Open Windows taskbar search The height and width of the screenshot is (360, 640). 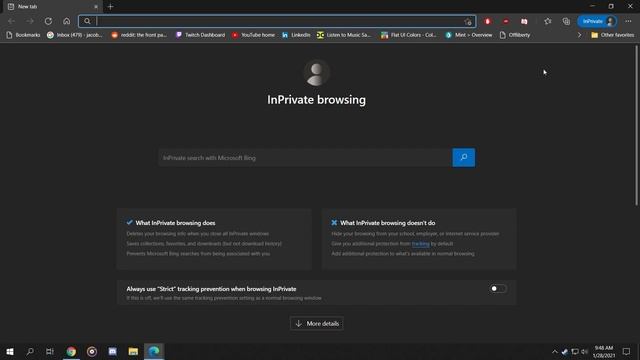click(30, 351)
